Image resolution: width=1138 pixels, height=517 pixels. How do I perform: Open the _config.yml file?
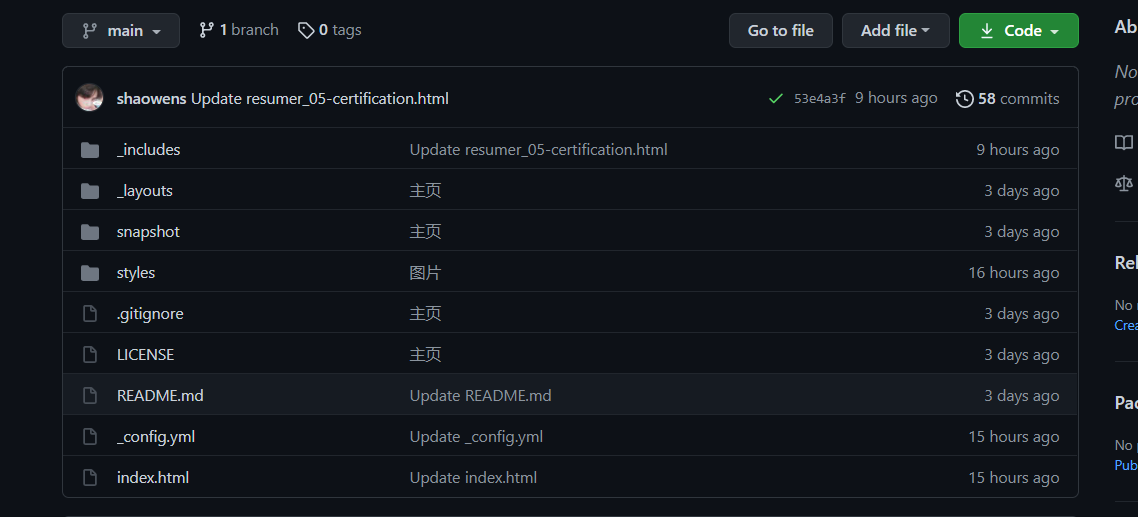tap(155, 437)
